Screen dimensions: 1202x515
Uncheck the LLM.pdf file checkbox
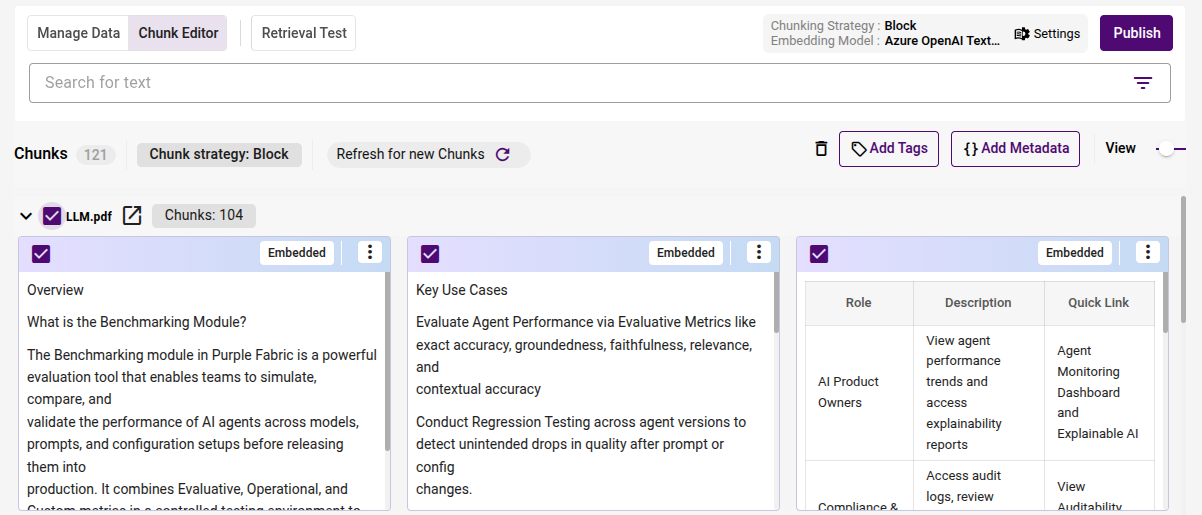point(52,216)
